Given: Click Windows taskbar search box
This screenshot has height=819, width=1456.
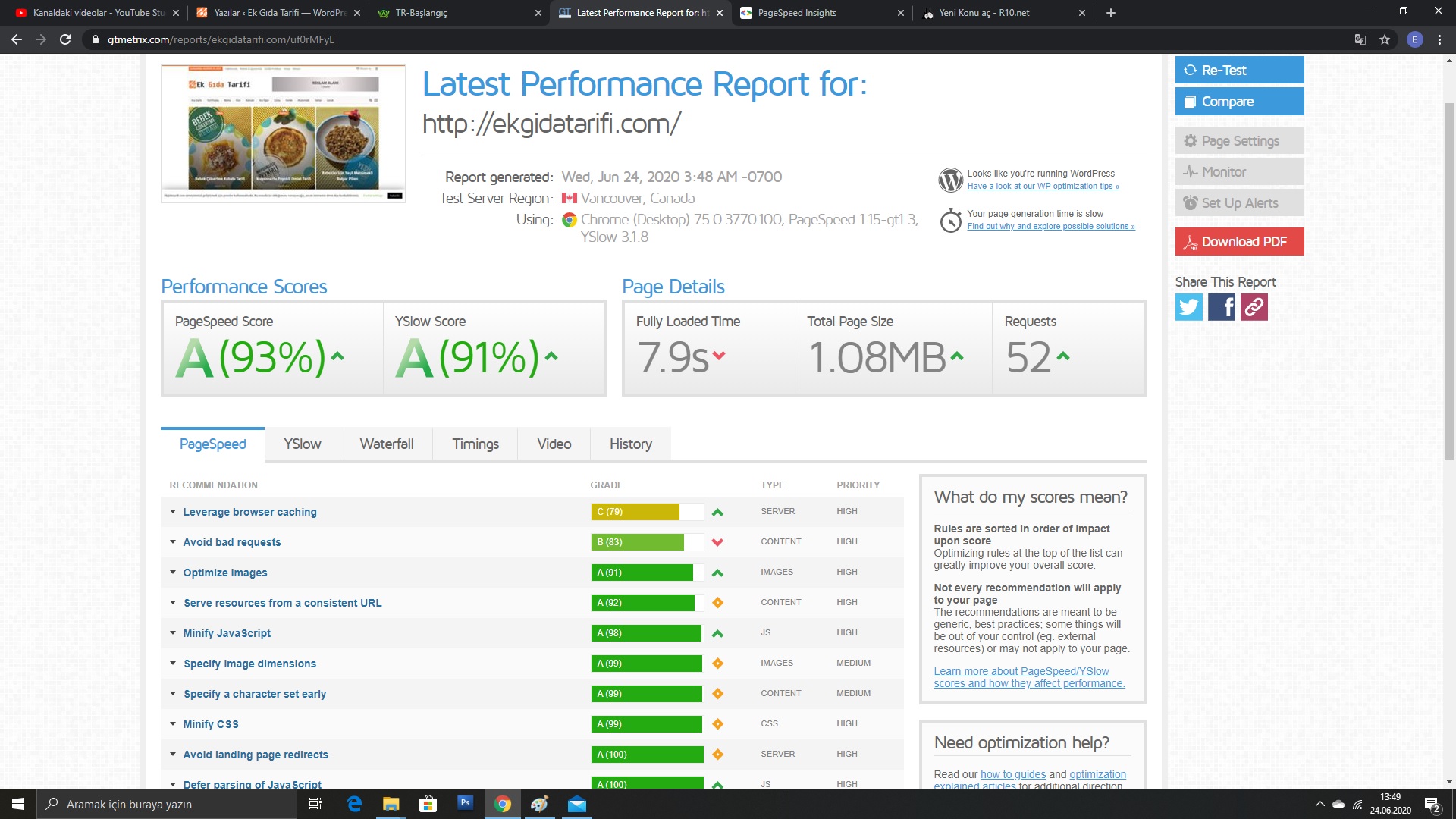Looking at the screenshot, I should pos(166,804).
